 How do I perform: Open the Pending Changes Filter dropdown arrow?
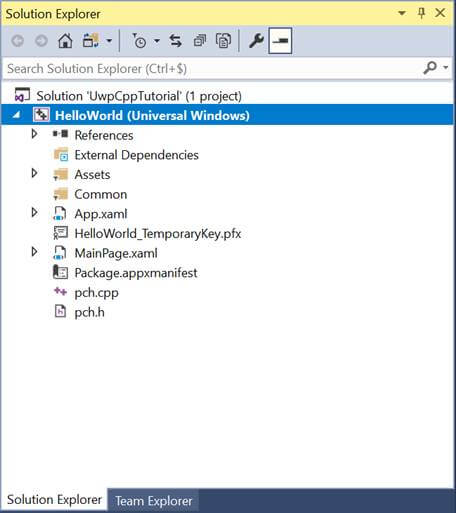pyautogui.click(x=157, y=41)
